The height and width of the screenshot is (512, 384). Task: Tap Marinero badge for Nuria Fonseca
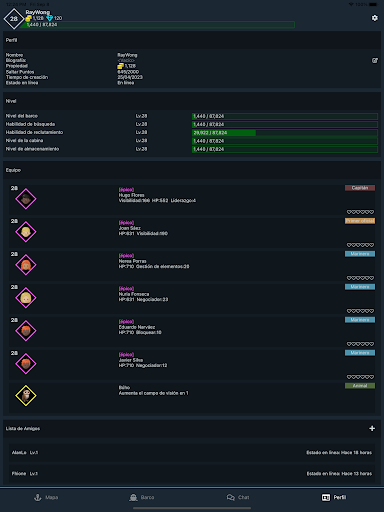360,287
